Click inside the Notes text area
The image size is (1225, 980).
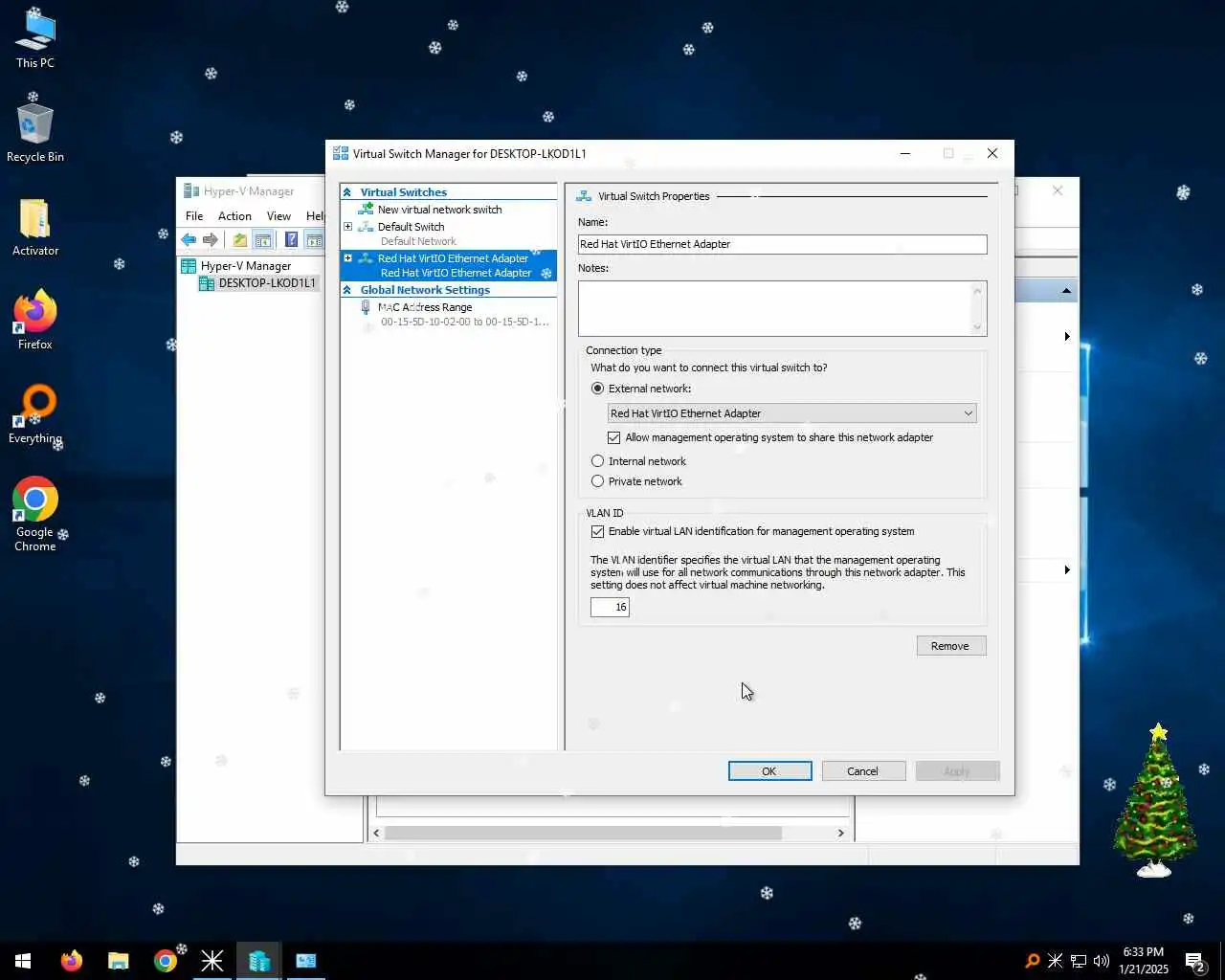(782, 308)
